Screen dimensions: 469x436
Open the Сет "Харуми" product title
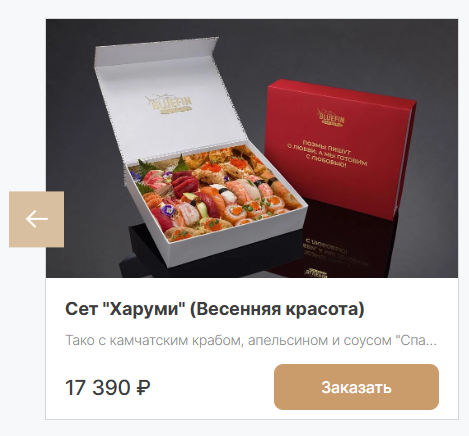[x=215, y=309]
